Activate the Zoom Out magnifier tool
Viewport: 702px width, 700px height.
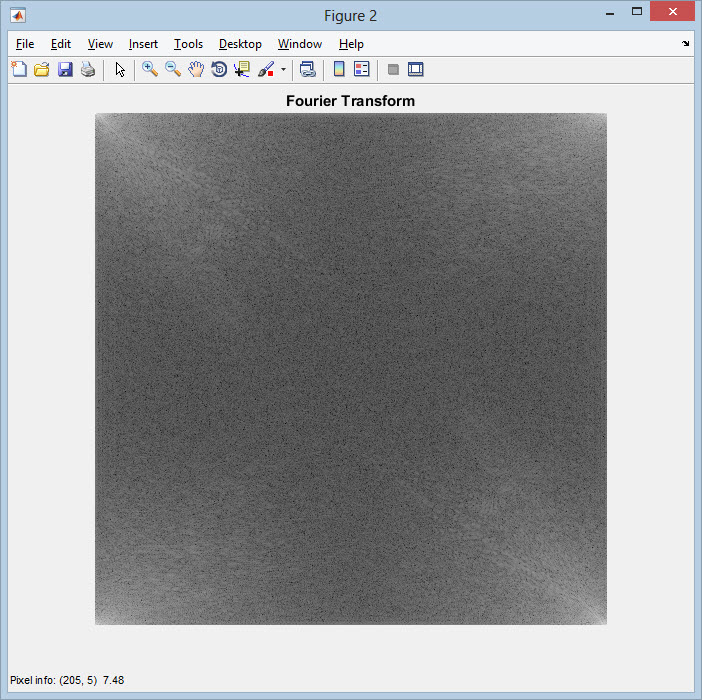tap(173, 69)
